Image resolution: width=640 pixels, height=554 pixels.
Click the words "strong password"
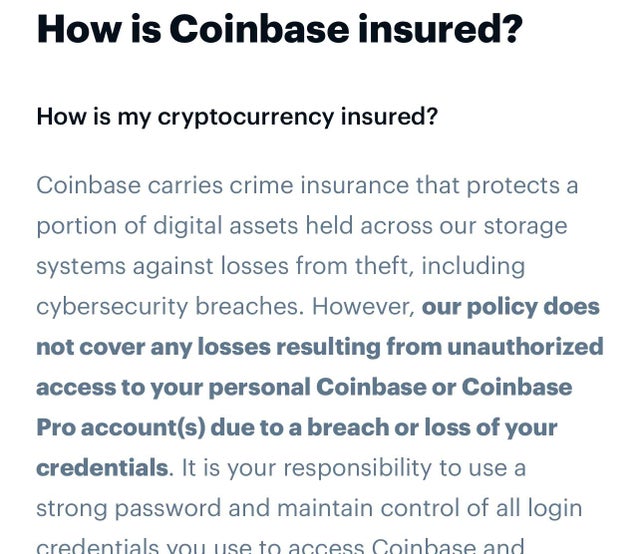point(129,508)
